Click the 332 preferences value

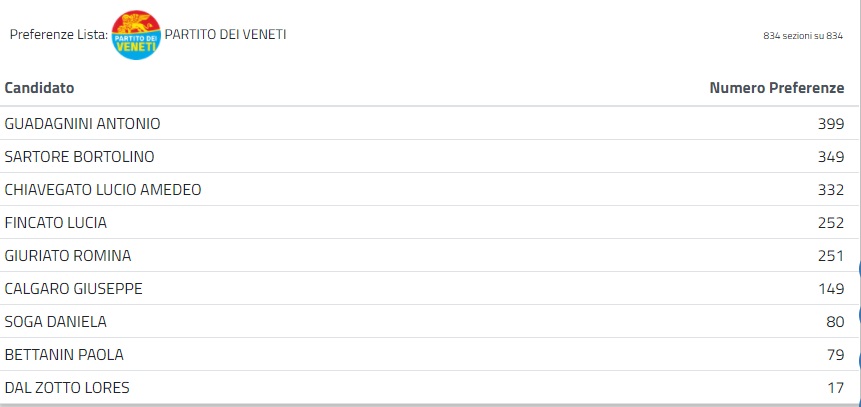coord(831,190)
